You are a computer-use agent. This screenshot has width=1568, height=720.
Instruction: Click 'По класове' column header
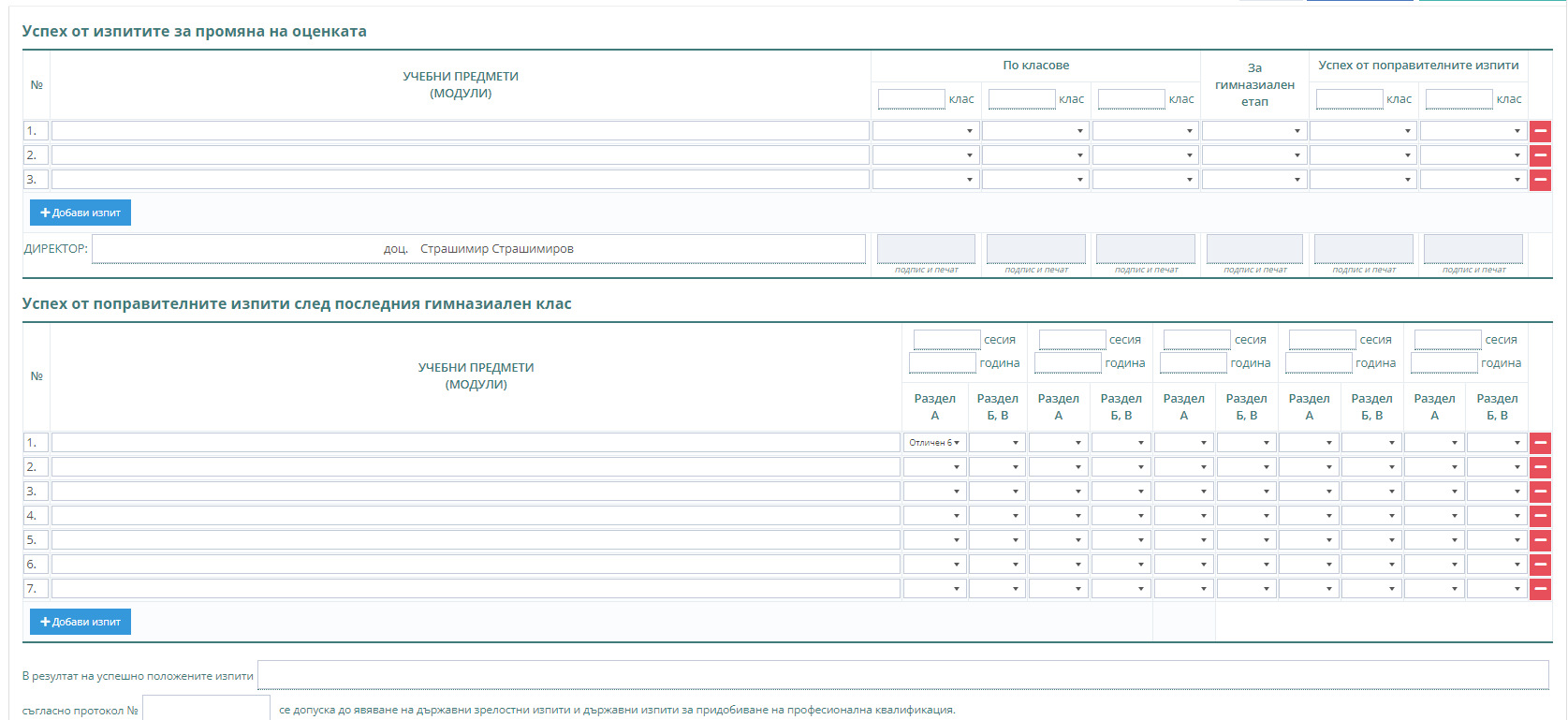(x=1035, y=66)
